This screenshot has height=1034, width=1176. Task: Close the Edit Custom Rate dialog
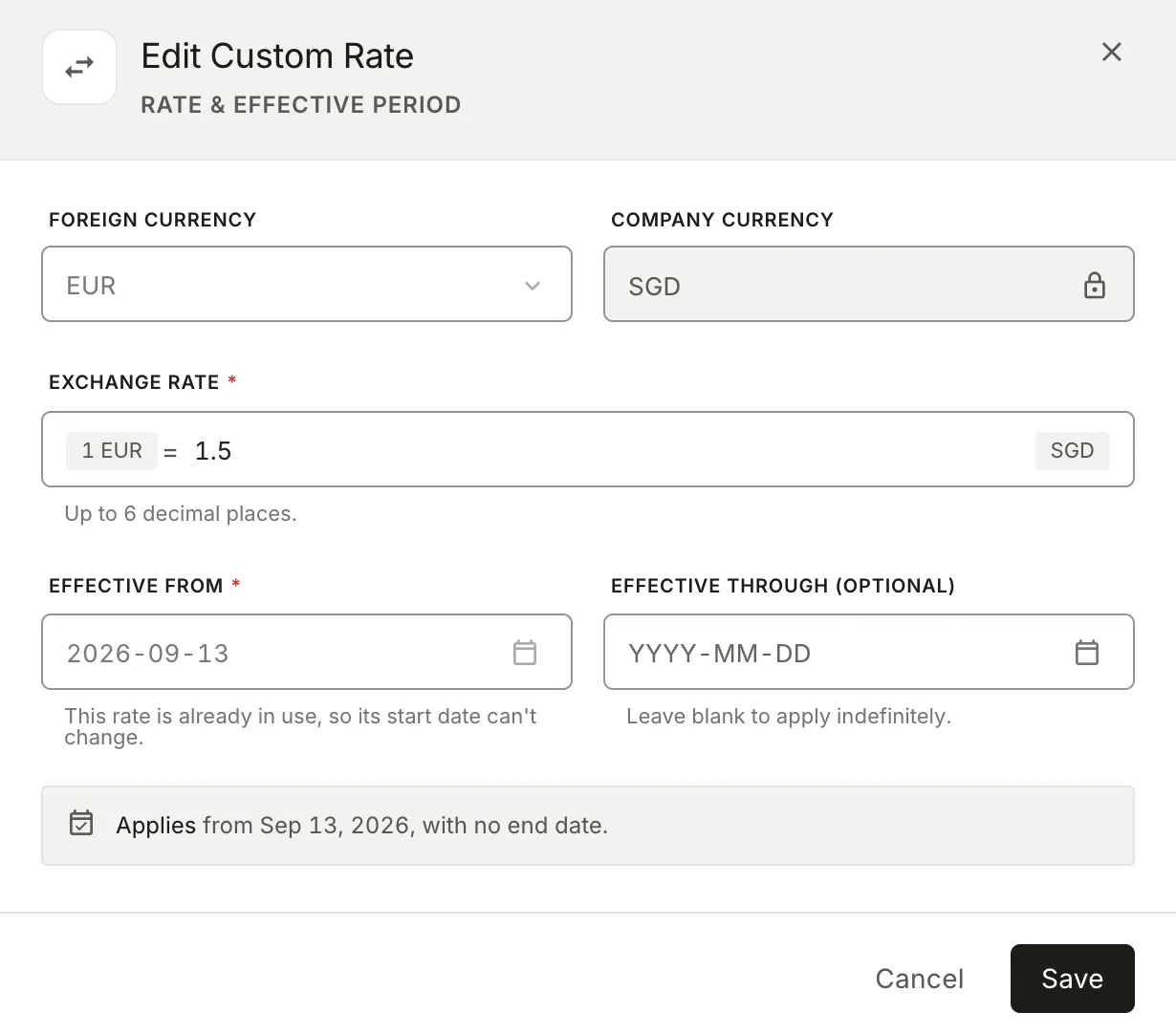[x=1111, y=52]
